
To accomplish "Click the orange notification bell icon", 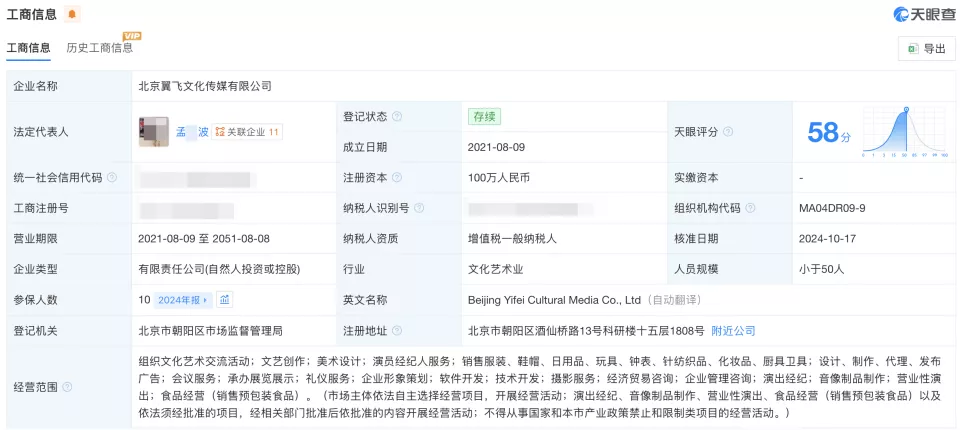I will click(x=72, y=14).
